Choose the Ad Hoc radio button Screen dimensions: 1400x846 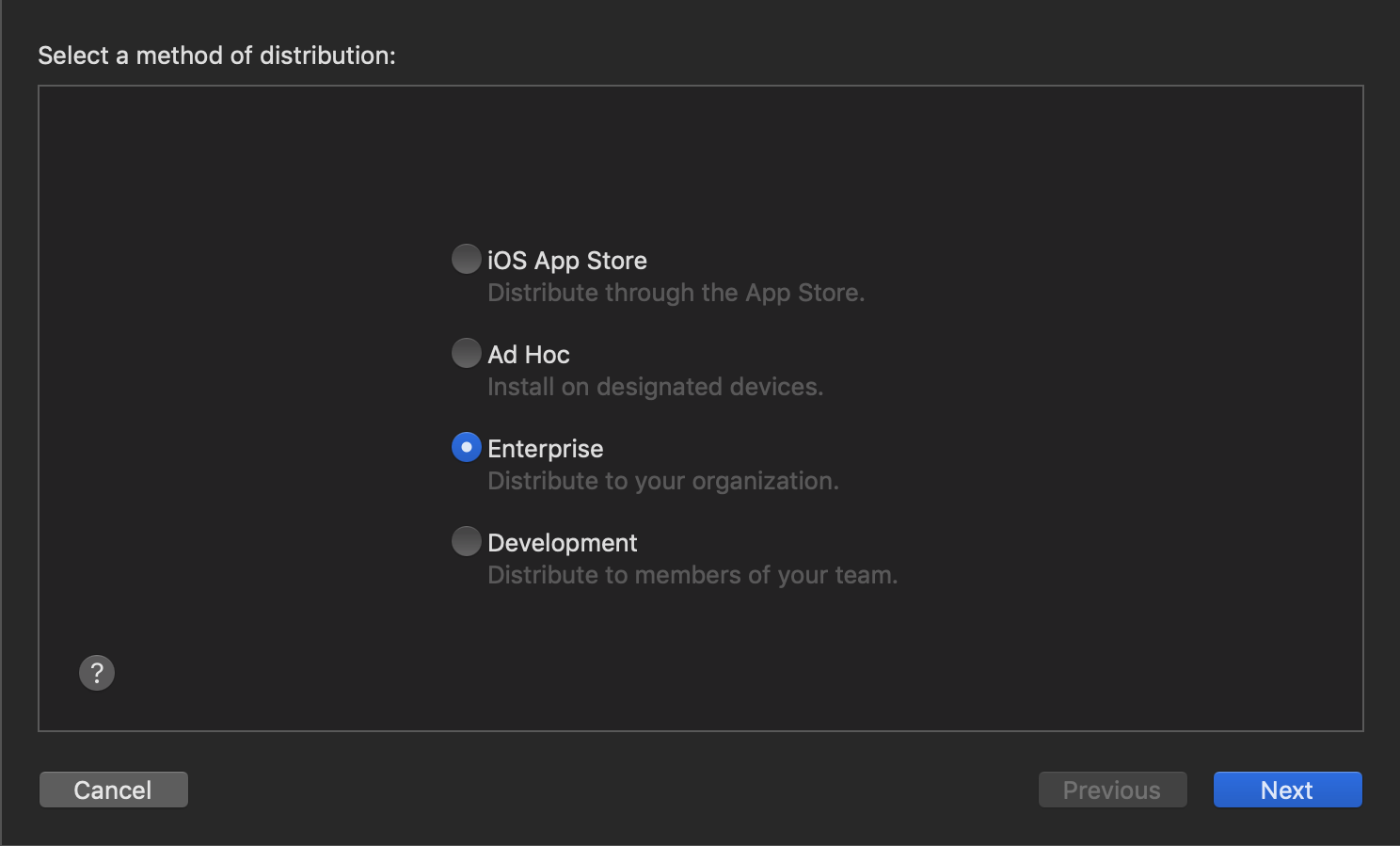click(467, 353)
